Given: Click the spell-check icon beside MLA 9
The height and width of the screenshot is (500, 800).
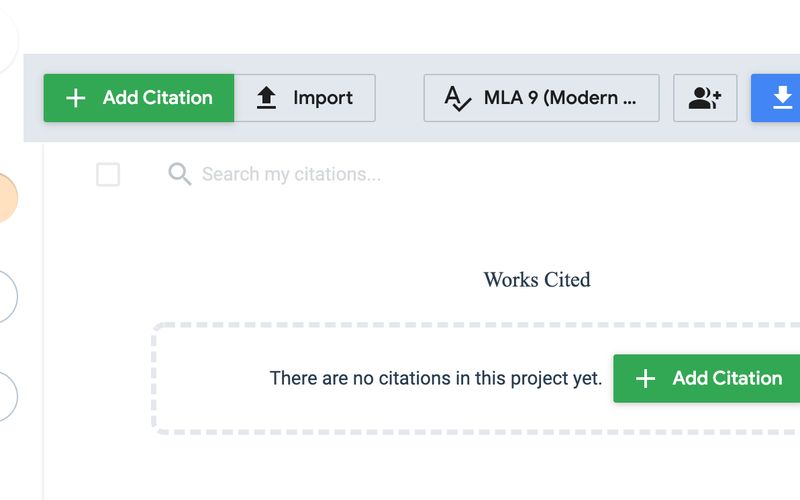Looking at the screenshot, I should click(457, 98).
